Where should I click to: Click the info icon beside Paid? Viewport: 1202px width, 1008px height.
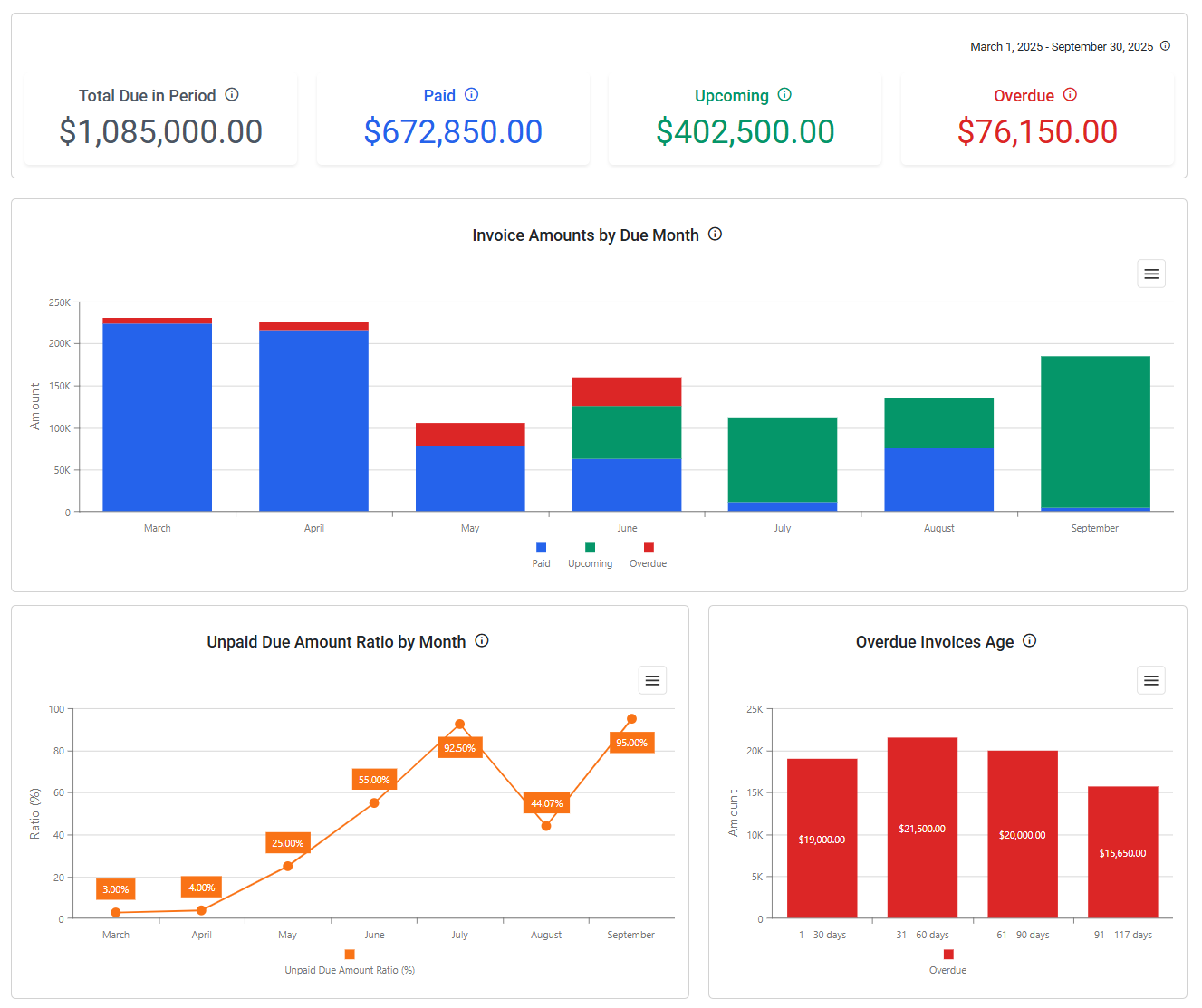coord(471,95)
